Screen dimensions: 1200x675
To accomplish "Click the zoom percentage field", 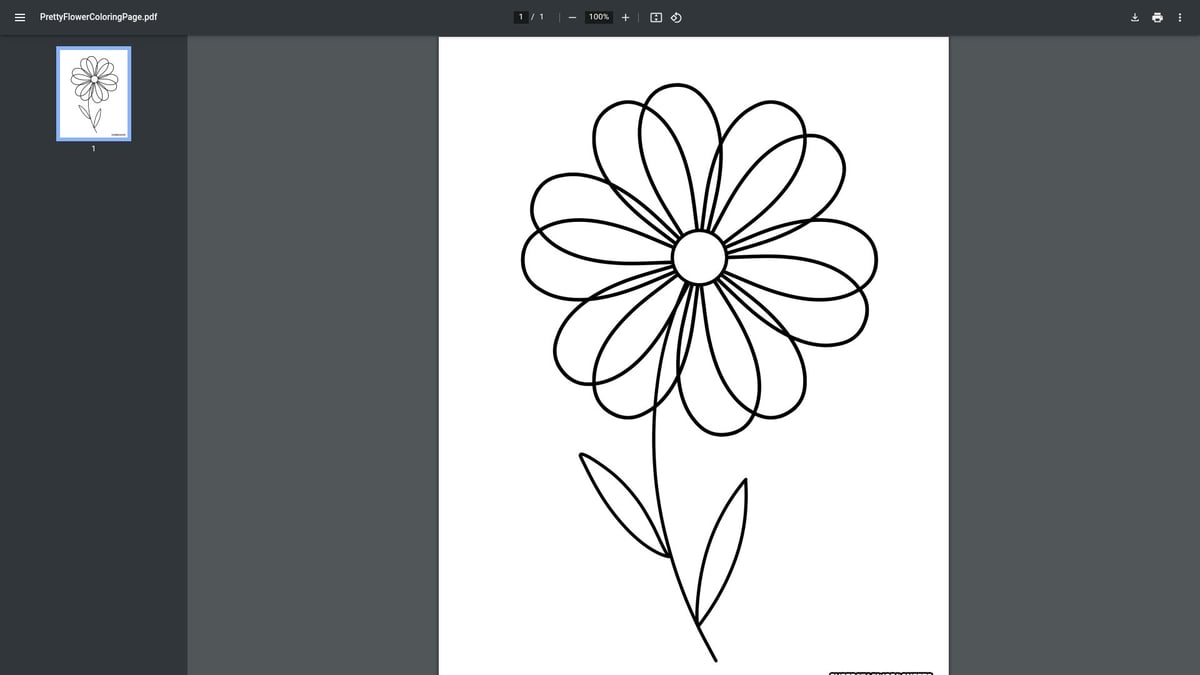I will click(x=597, y=17).
